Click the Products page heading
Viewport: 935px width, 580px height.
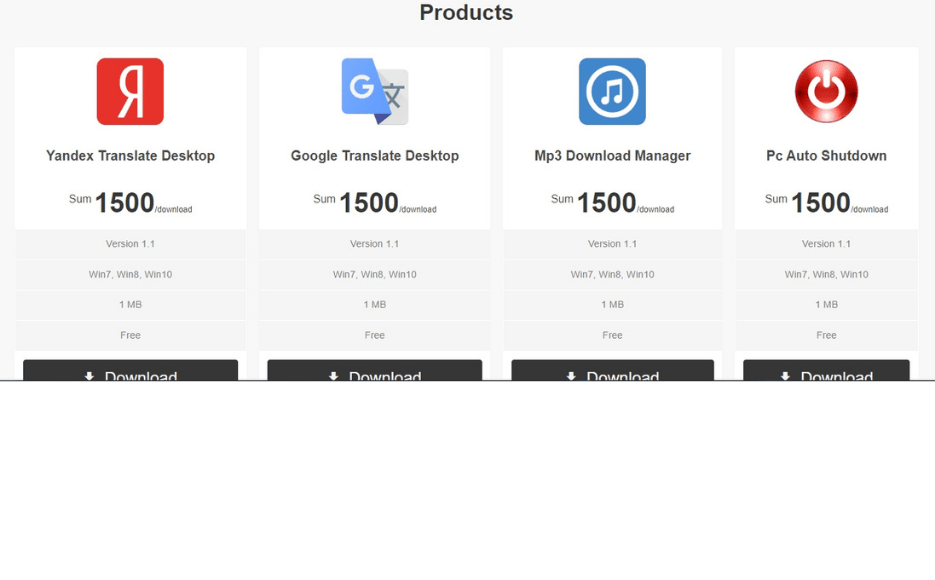pyautogui.click(x=466, y=13)
